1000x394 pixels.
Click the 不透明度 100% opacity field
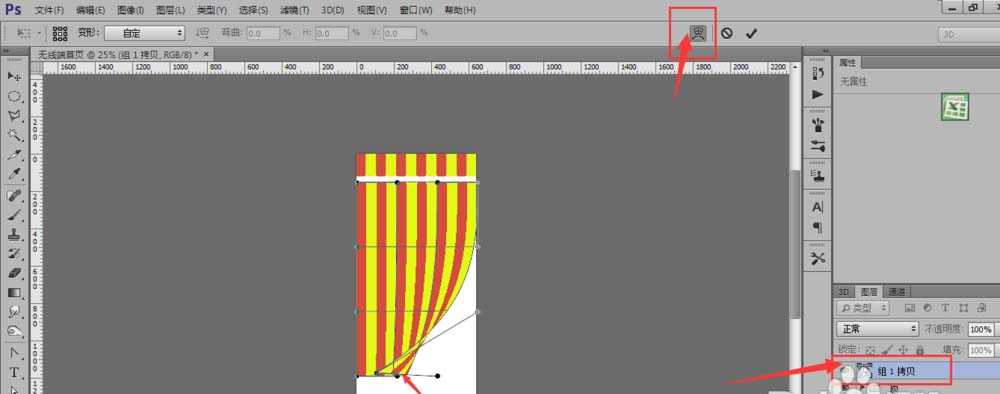pyautogui.click(x=980, y=329)
